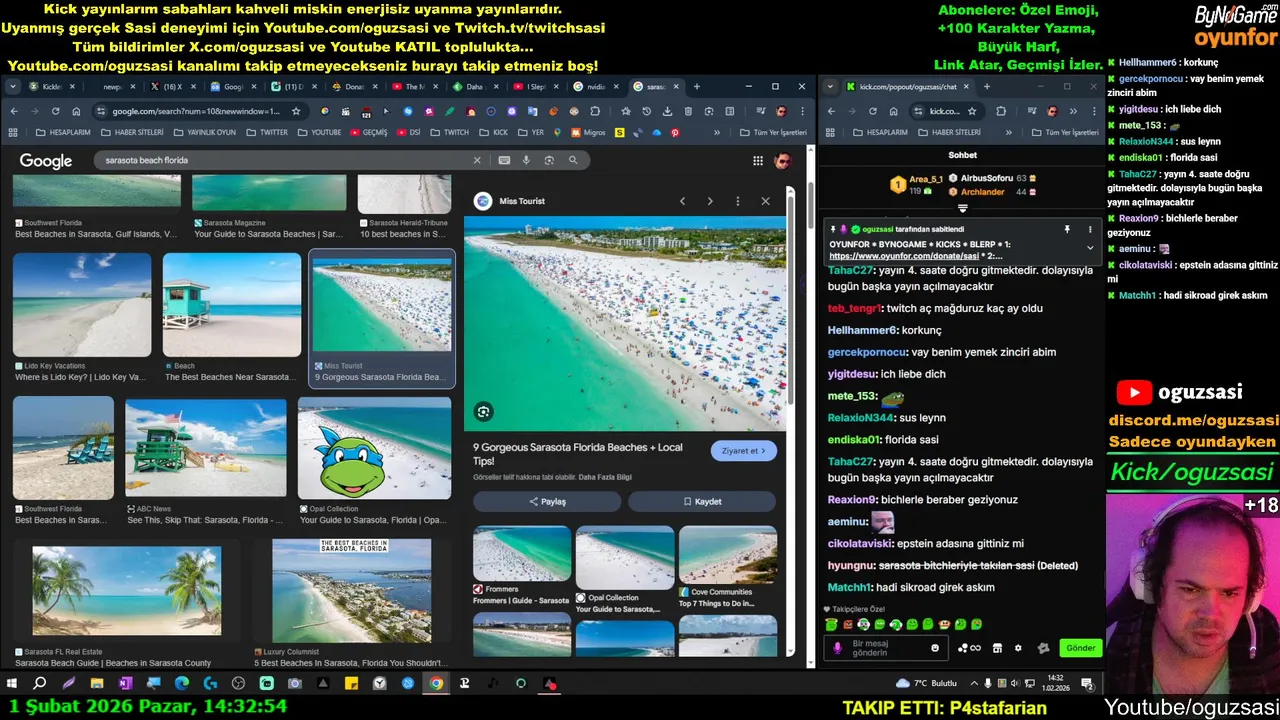The height and width of the screenshot is (720, 1280).
Task: Go to previous image in preview panel
Action: click(x=683, y=201)
